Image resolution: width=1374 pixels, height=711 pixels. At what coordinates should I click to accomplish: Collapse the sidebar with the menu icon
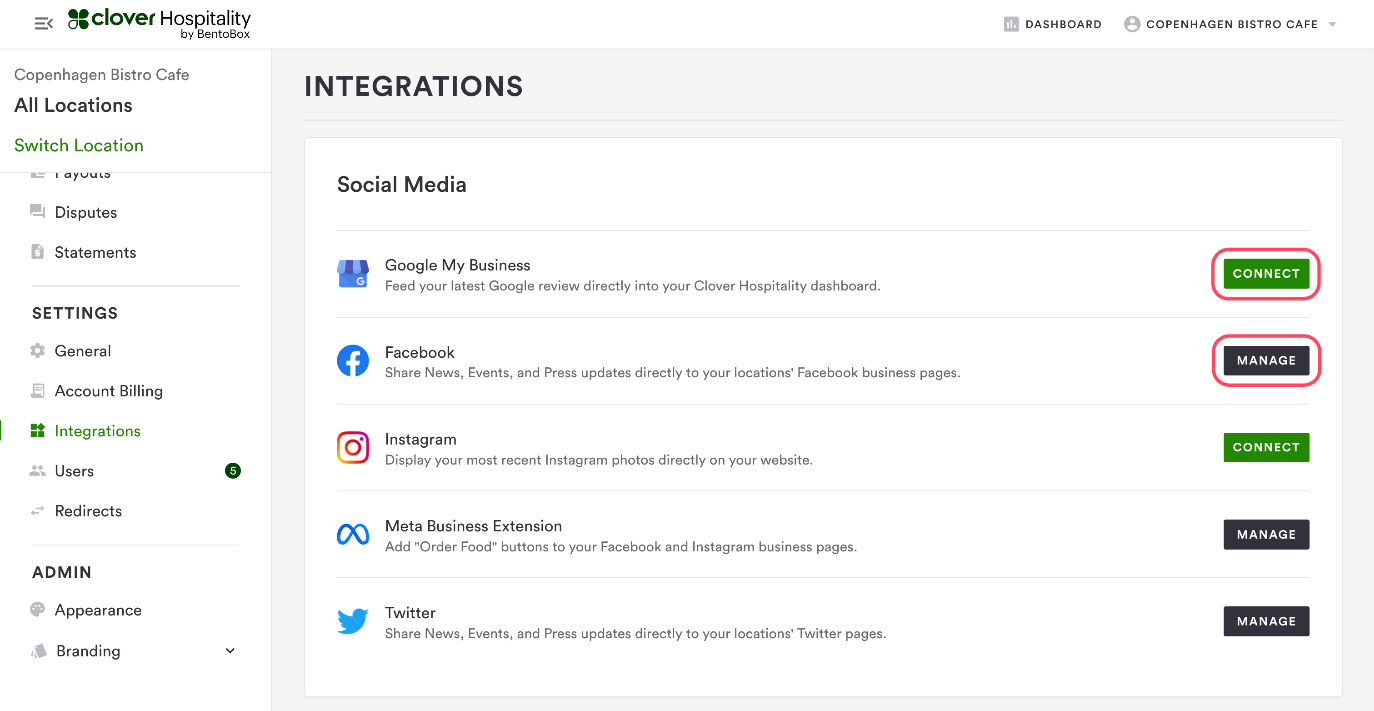coord(43,23)
